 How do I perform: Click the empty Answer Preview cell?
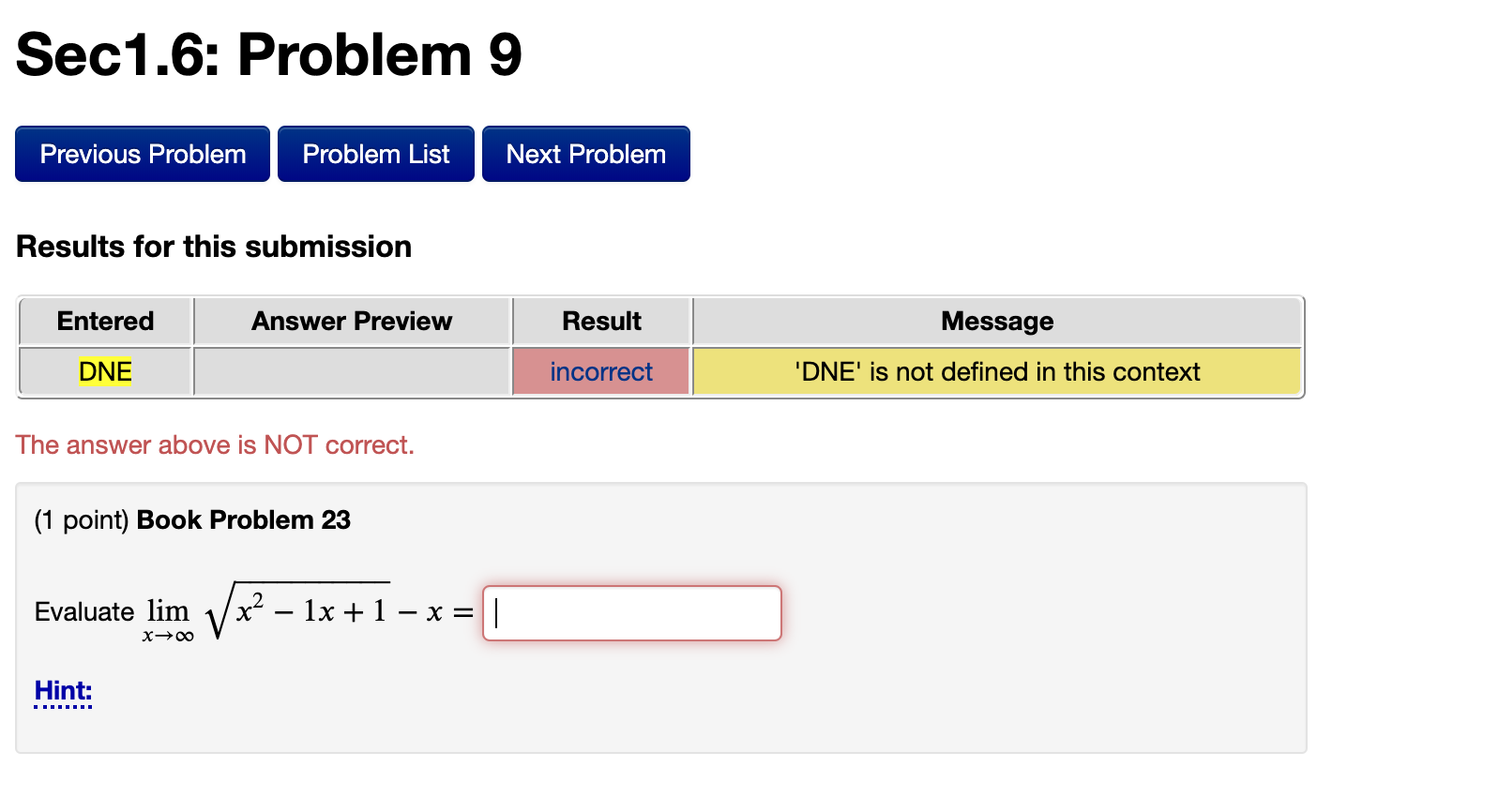tap(352, 371)
